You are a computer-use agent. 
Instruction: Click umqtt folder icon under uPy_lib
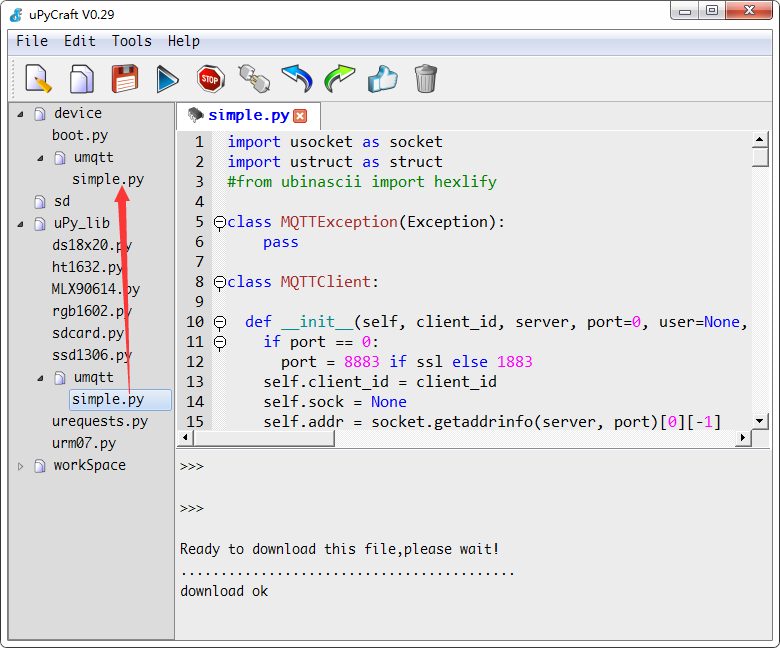(x=60, y=378)
